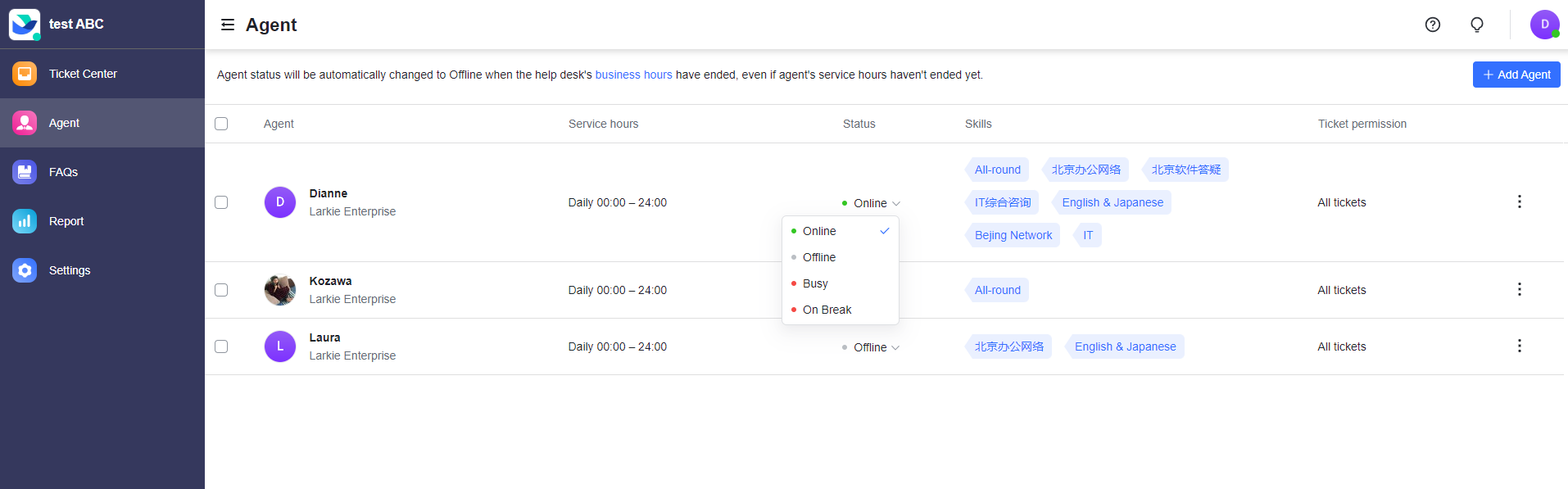Click the help question mark icon
1568x489 pixels.
click(x=1432, y=25)
